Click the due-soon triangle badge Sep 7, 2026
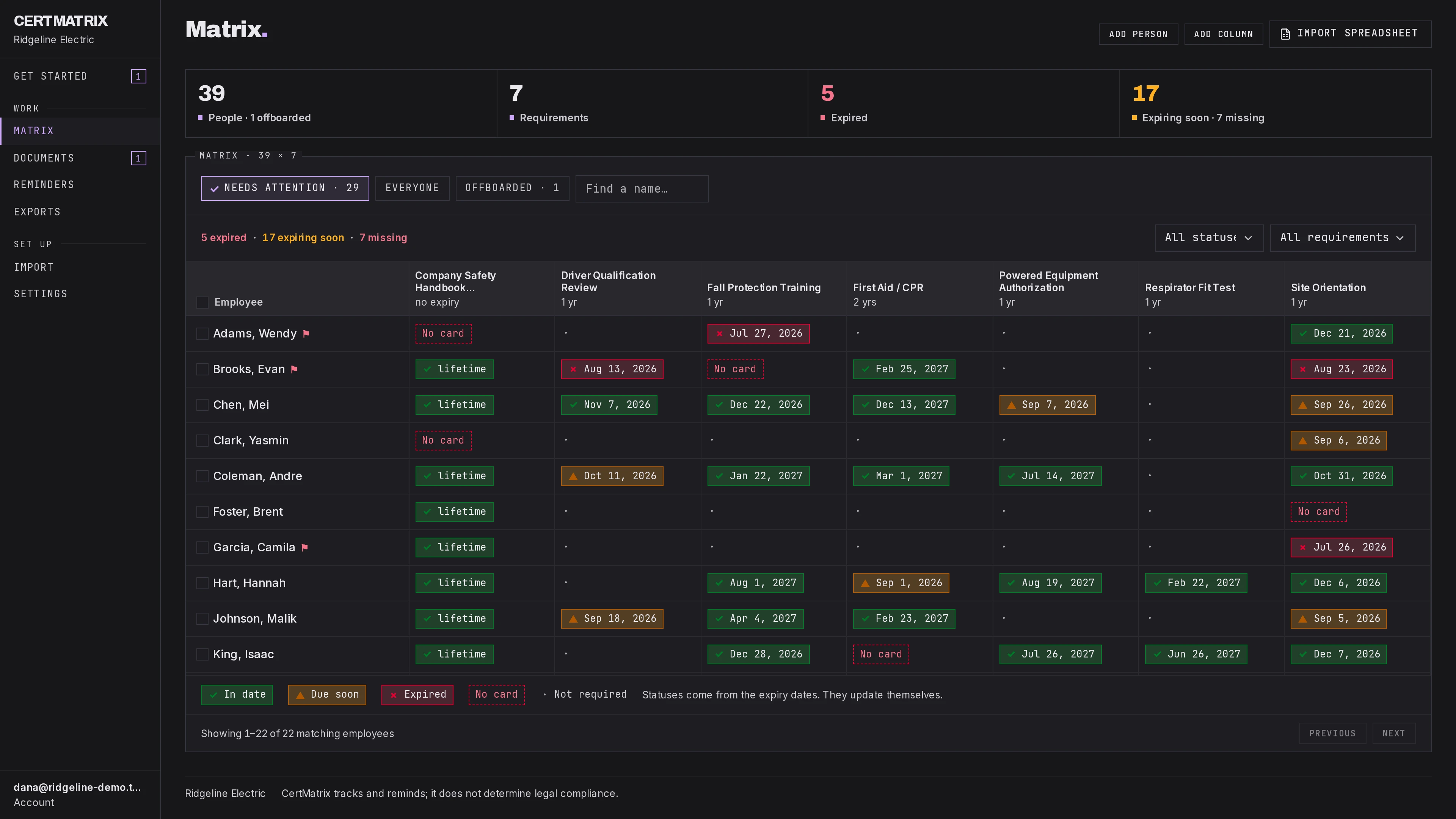 tap(1047, 405)
